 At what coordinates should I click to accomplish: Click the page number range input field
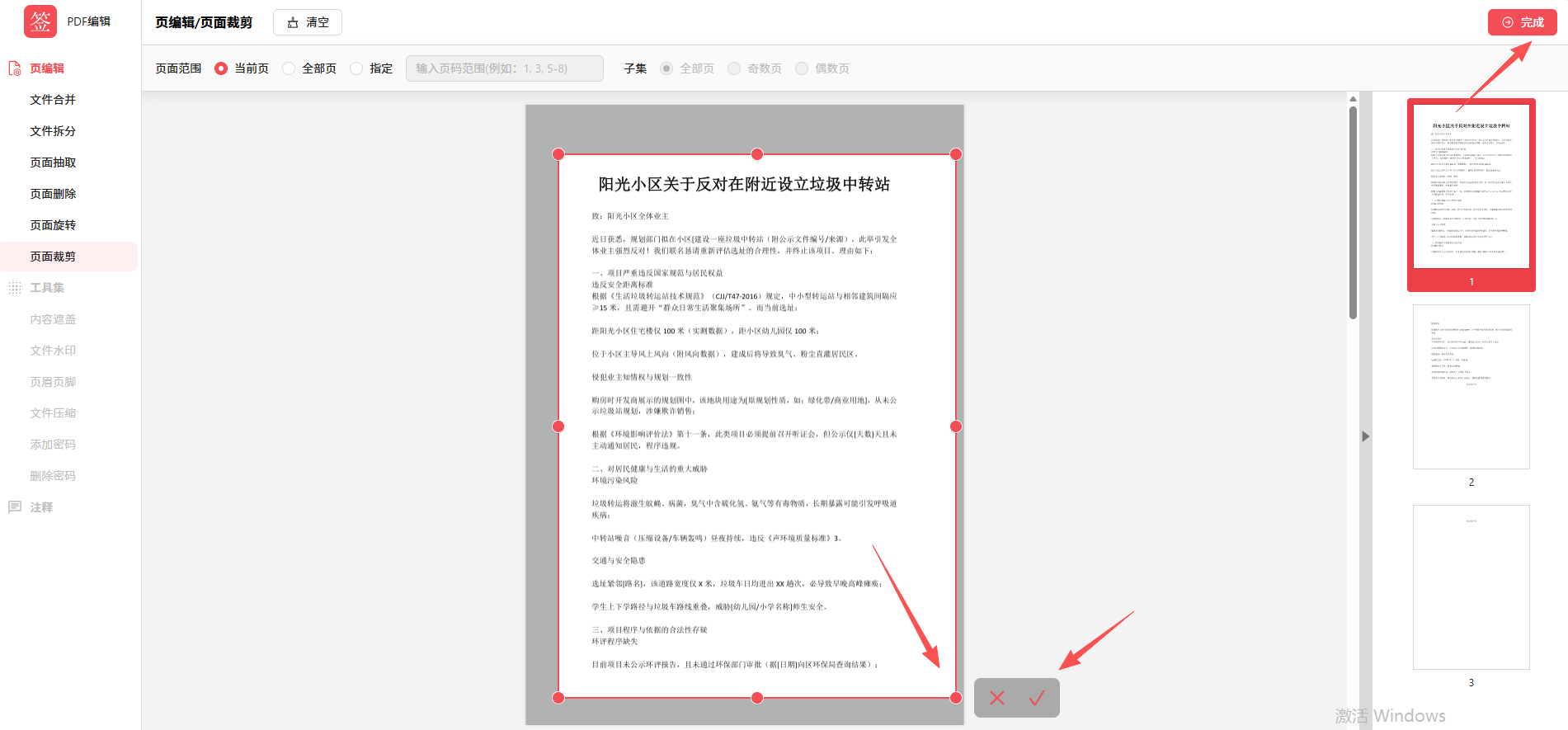pyautogui.click(x=505, y=68)
